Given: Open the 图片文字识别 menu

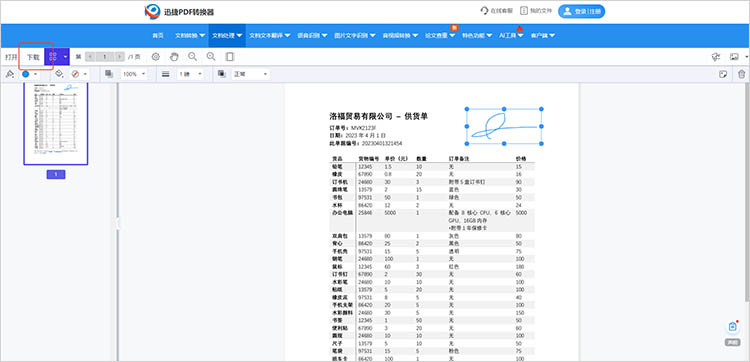Looking at the screenshot, I should (354, 35).
